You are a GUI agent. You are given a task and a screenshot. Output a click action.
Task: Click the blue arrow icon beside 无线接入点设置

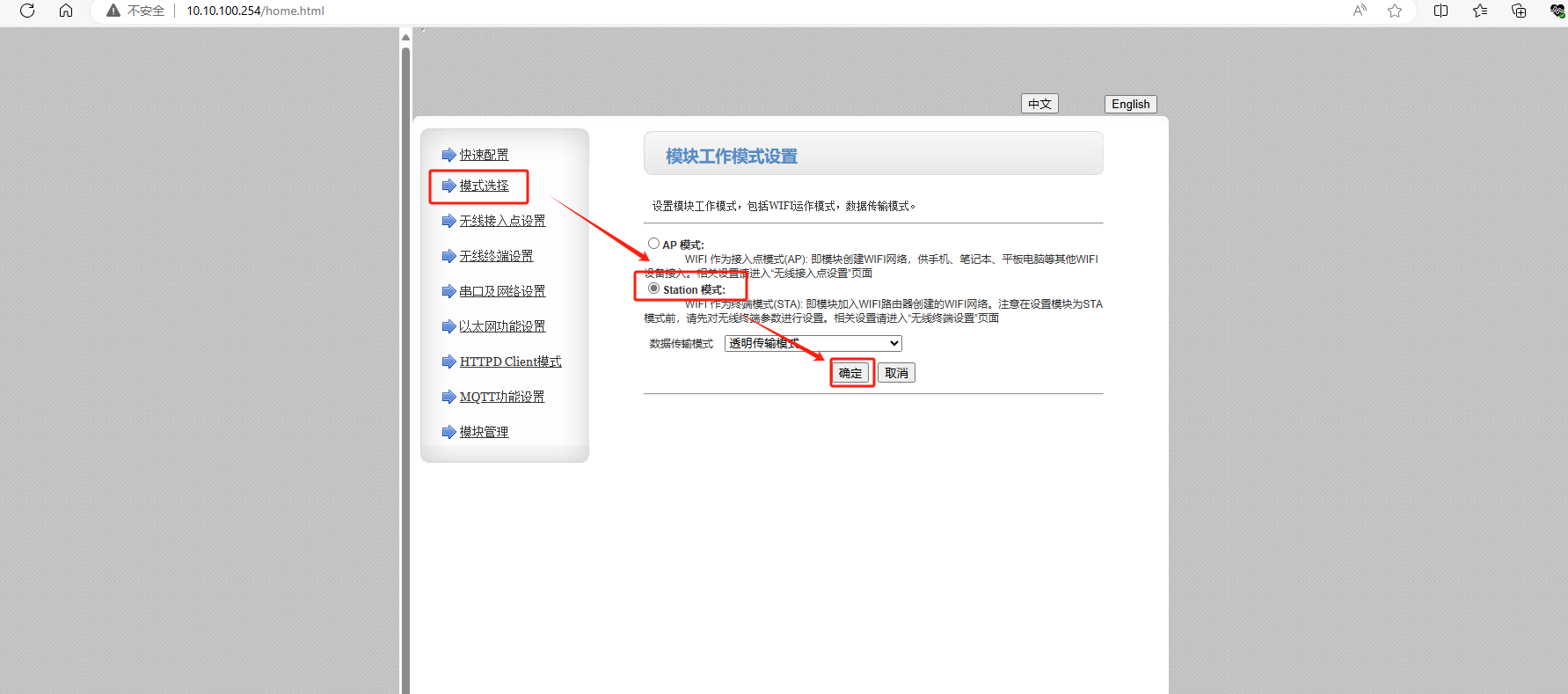(x=449, y=221)
